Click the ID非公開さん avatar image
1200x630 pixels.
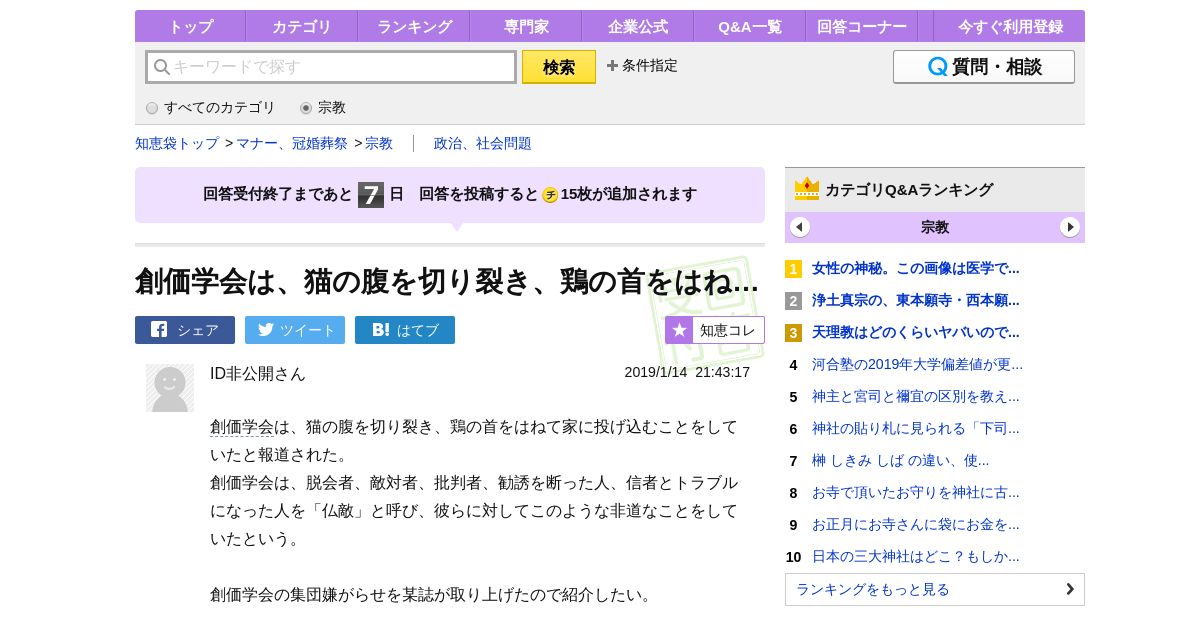point(170,388)
